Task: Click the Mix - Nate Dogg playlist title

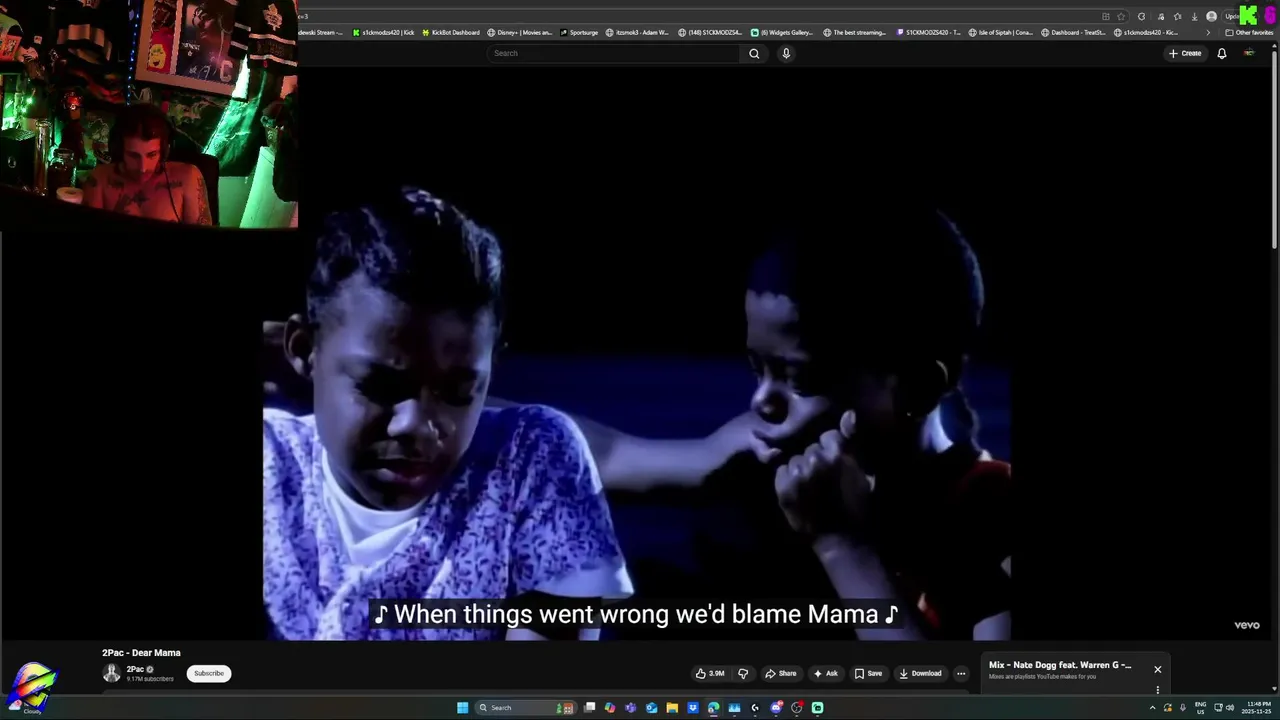Action: coord(1060,665)
